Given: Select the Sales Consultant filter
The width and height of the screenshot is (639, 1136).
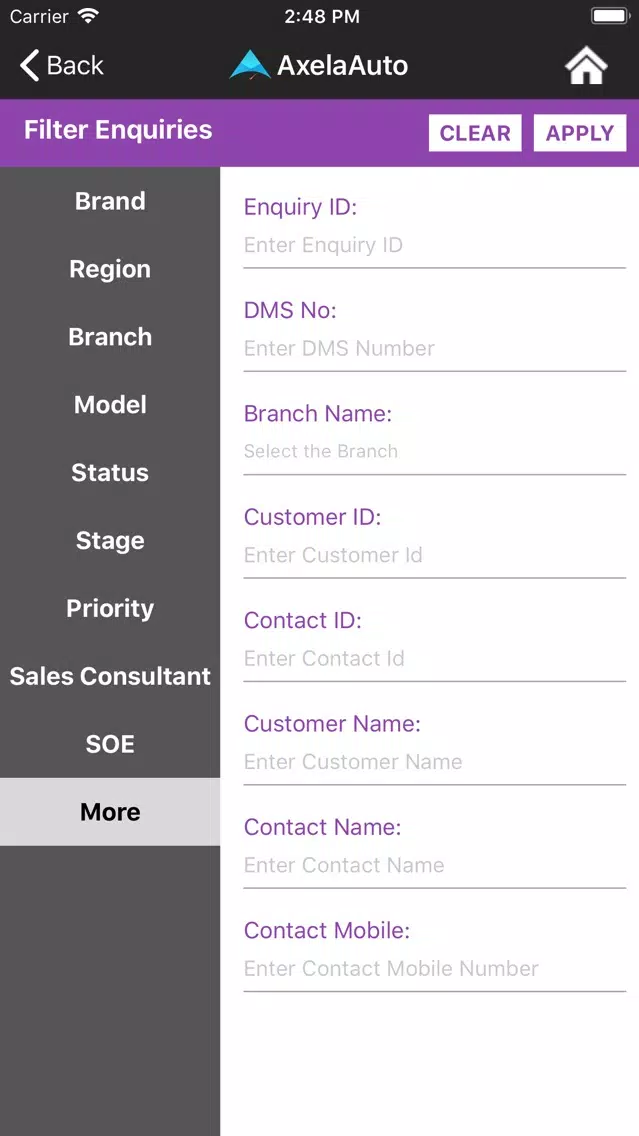Looking at the screenshot, I should coord(110,676).
